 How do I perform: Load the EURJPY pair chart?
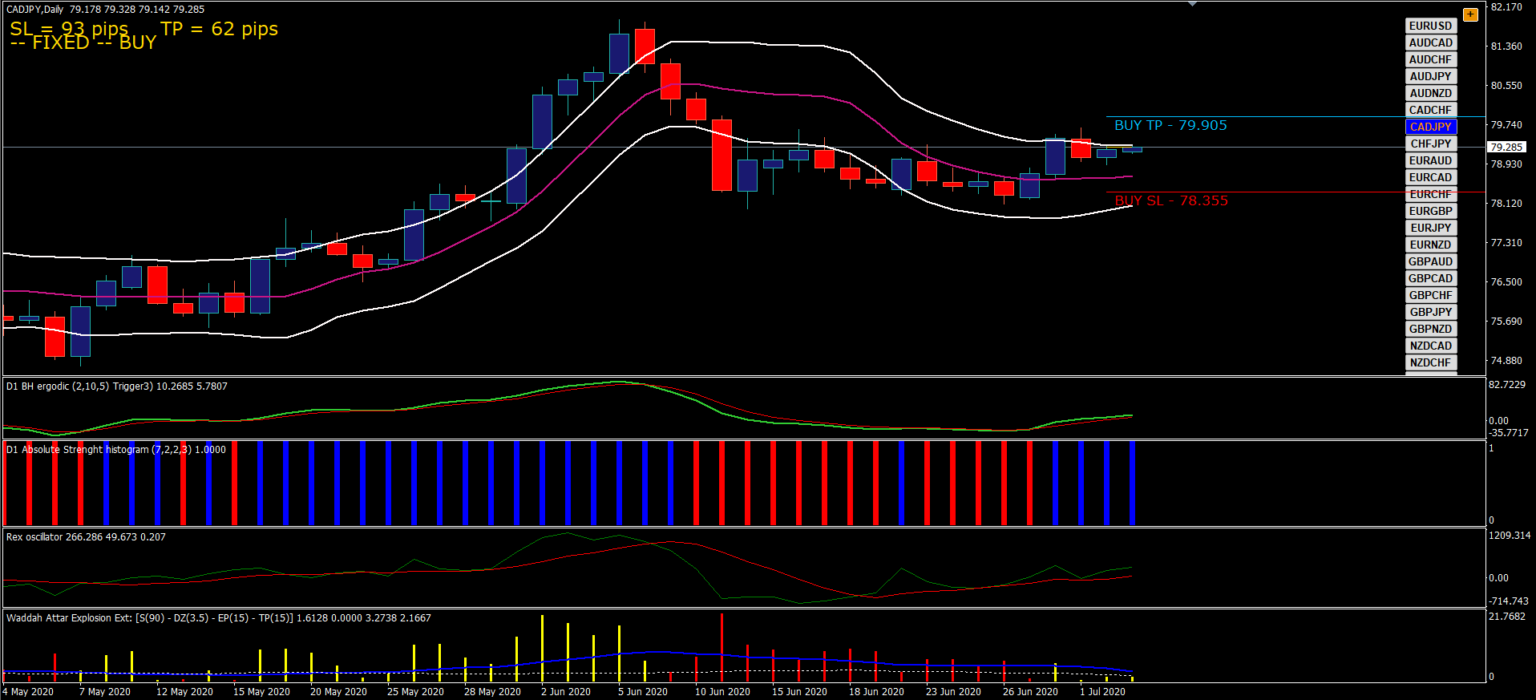tap(1430, 228)
